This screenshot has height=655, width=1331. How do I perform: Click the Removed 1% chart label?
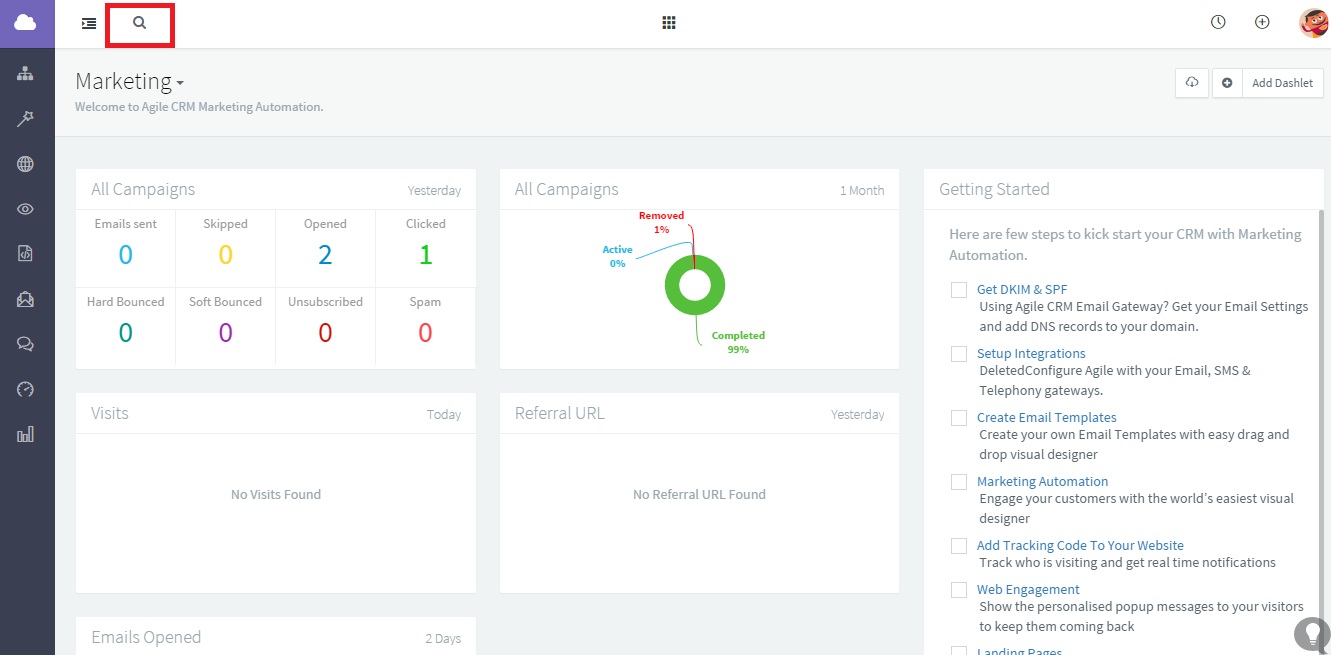click(x=661, y=222)
